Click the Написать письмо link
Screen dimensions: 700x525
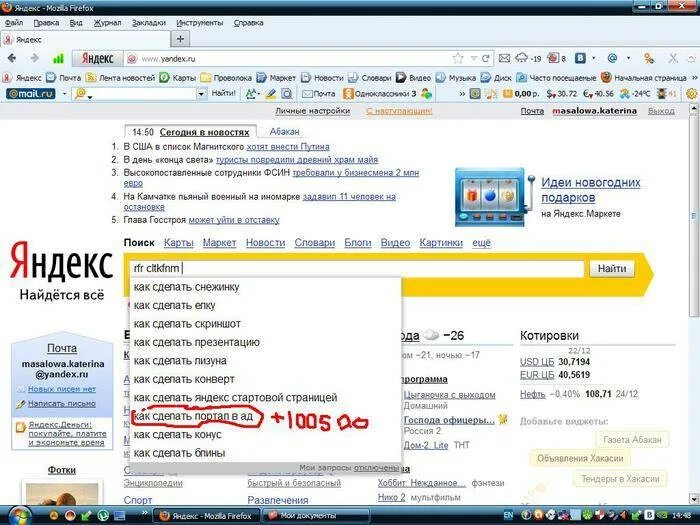point(62,404)
